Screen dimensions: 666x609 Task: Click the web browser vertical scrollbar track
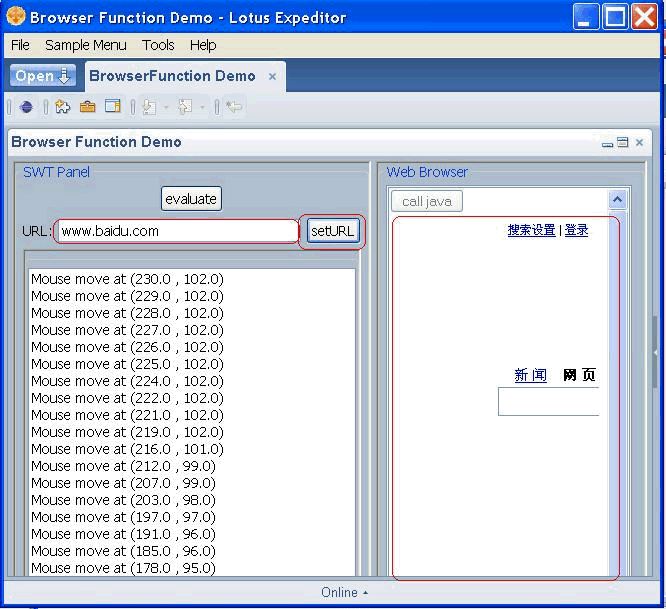click(618, 391)
